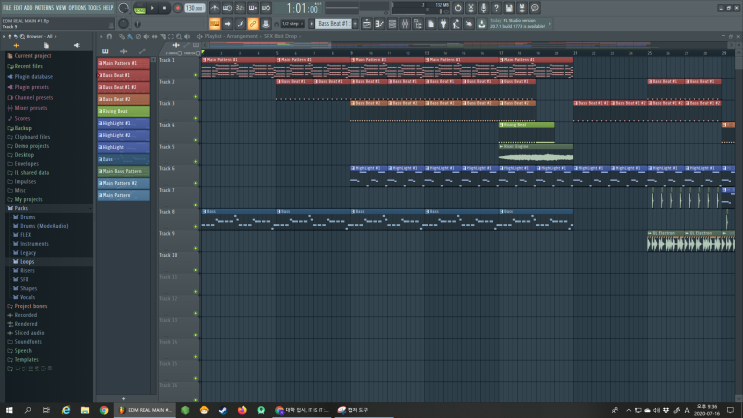Switch the Pat/Song mode toggle
Screen dimensions: 743x418
tap(140, 8)
